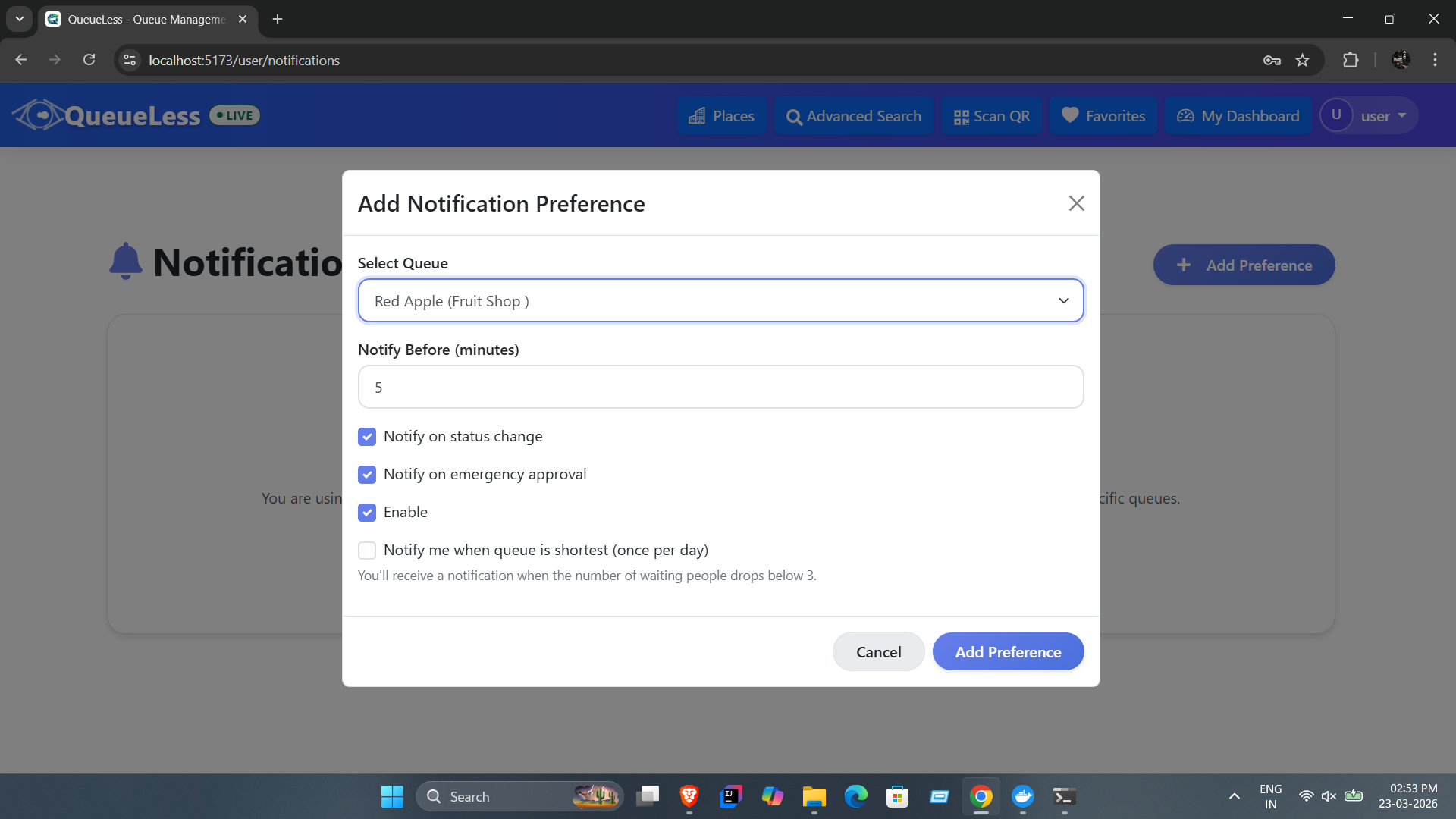Close the QueueLess browser tab
The width and height of the screenshot is (1456, 819).
tap(243, 19)
